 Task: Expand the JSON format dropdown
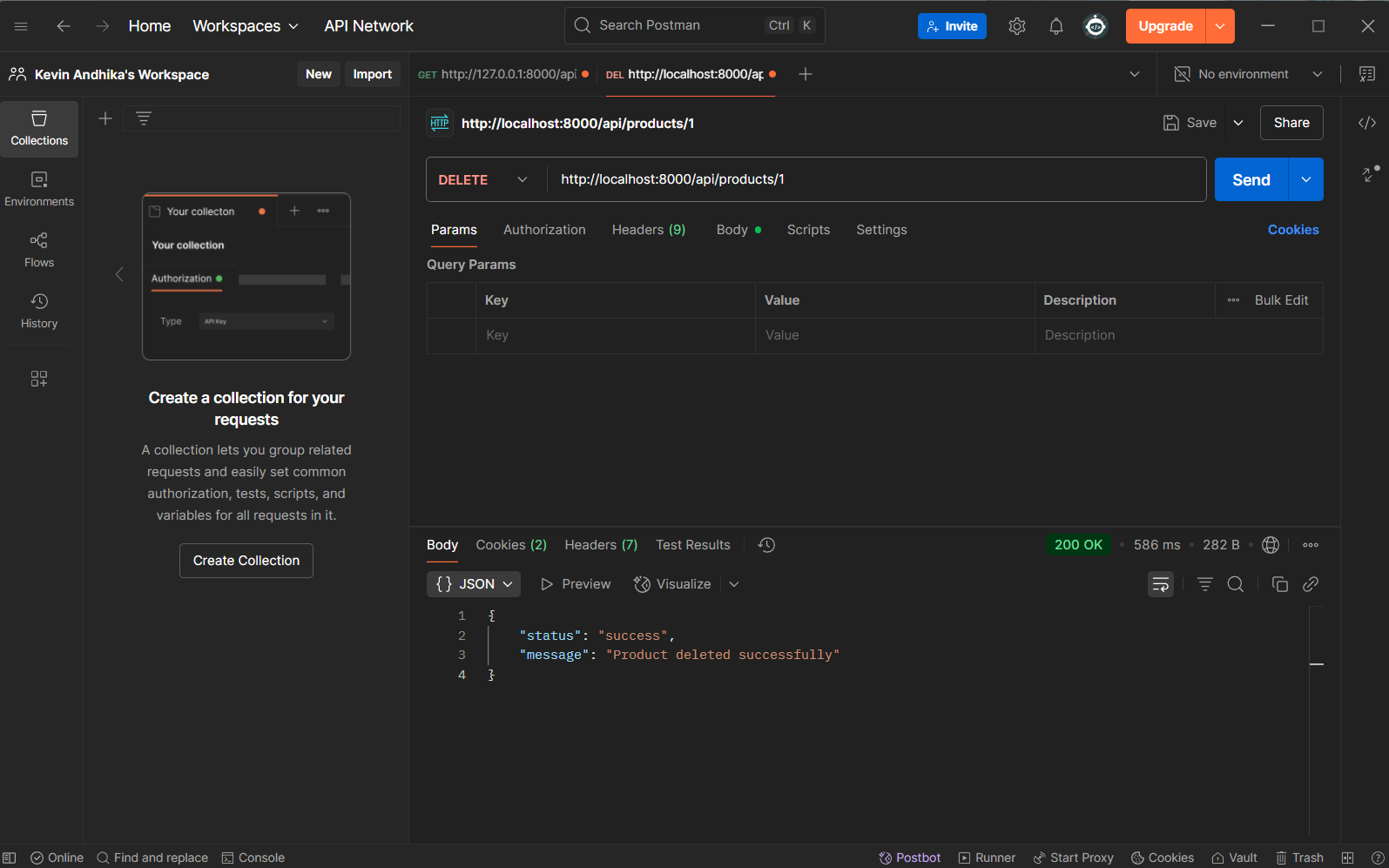point(474,584)
